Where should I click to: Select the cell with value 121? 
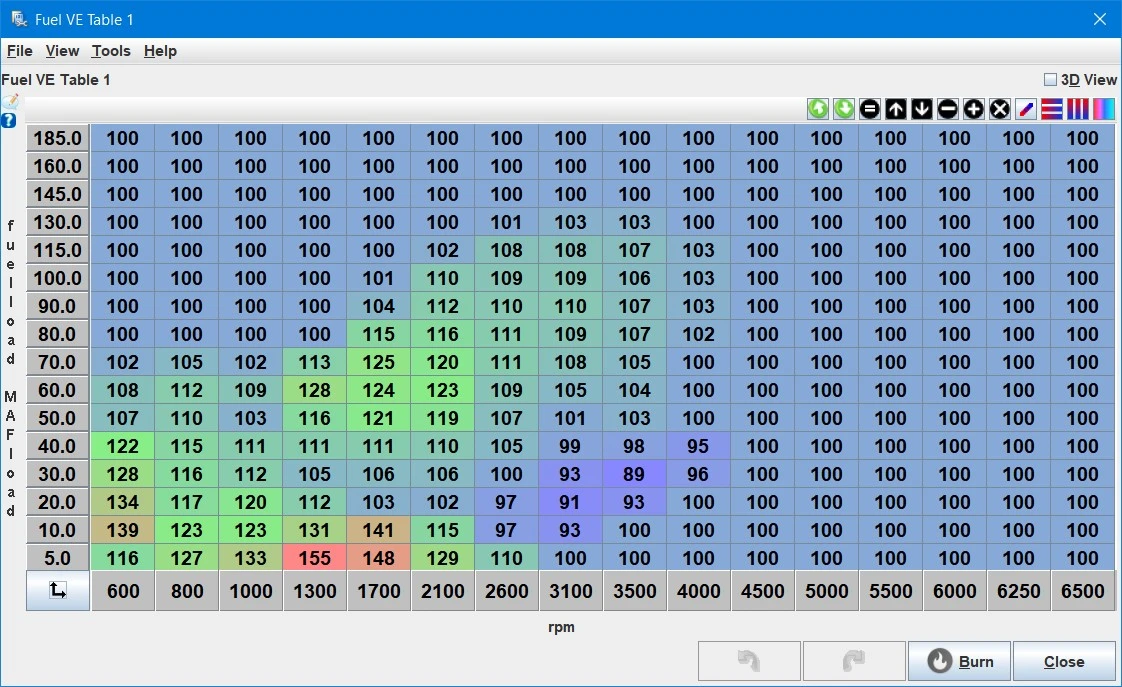click(379, 418)
